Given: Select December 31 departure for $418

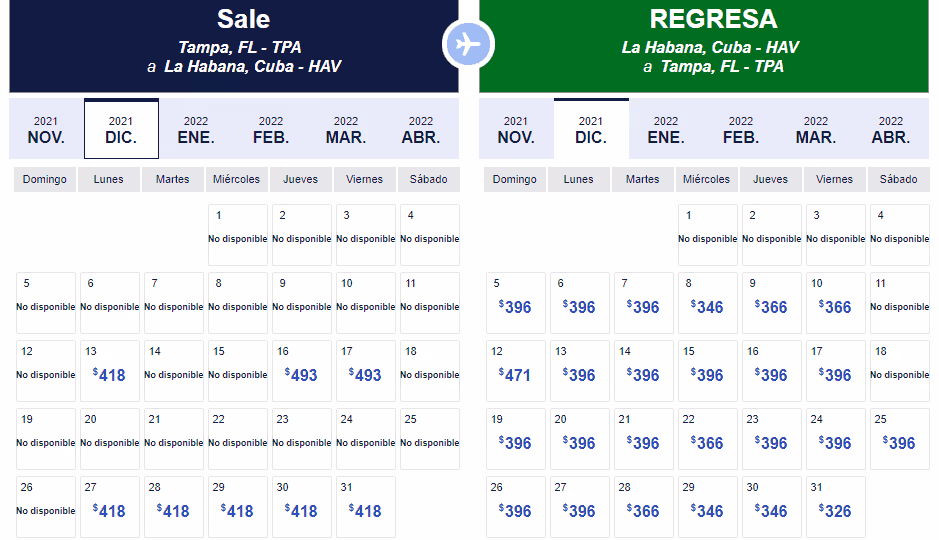Looking at the screenshot, I should pos(365,507).
